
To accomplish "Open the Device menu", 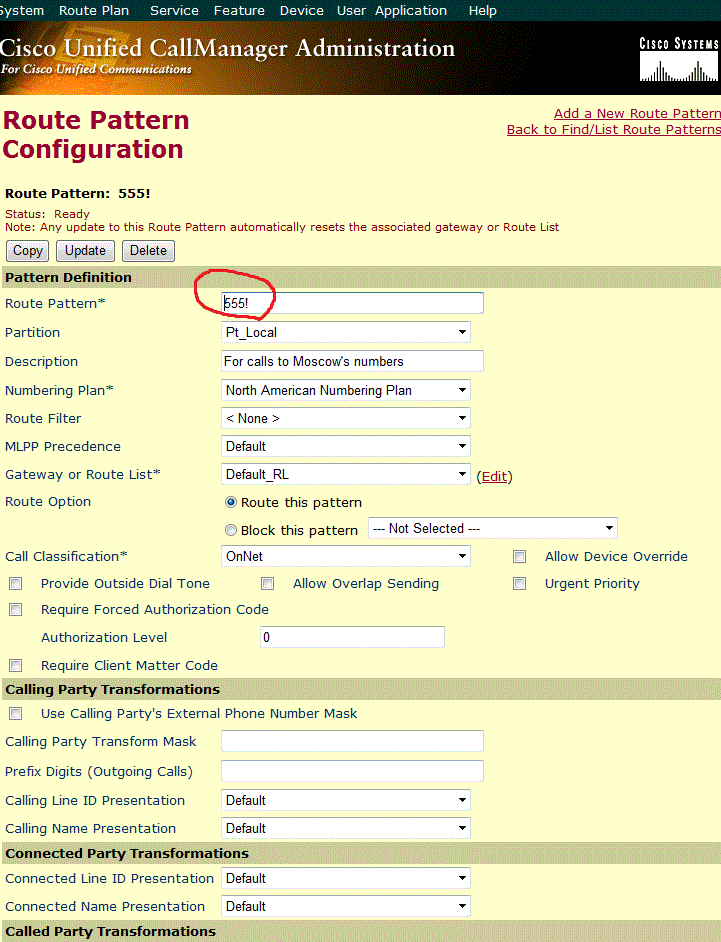I will (301, 11).
